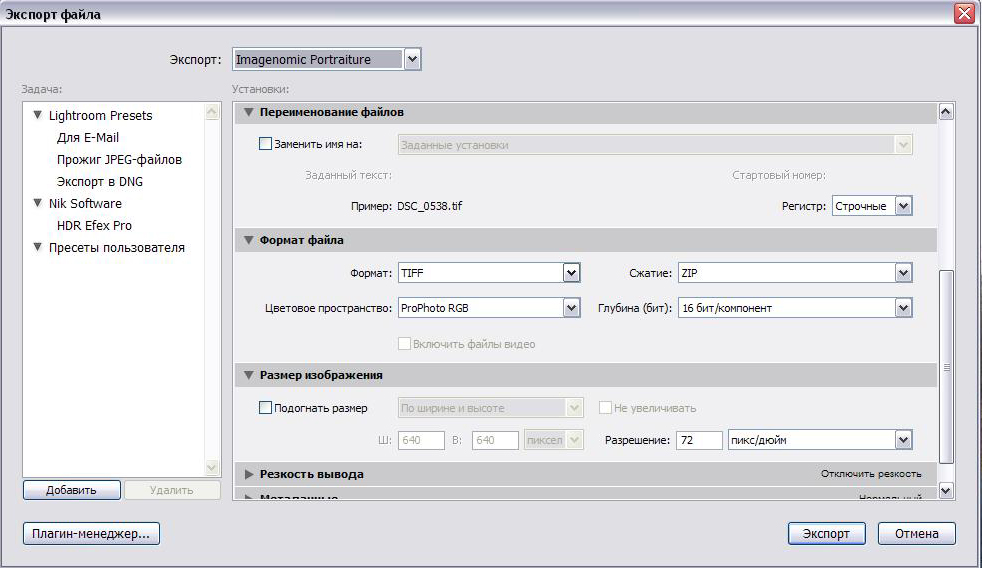982x568 pixels.
Task: Click settings panel scroll up arrow
Action: [x=946, y=112]
